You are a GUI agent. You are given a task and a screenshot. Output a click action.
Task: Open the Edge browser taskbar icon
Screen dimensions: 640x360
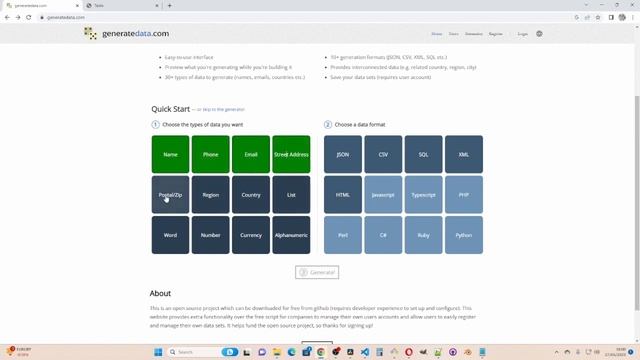tap(291, 352)
